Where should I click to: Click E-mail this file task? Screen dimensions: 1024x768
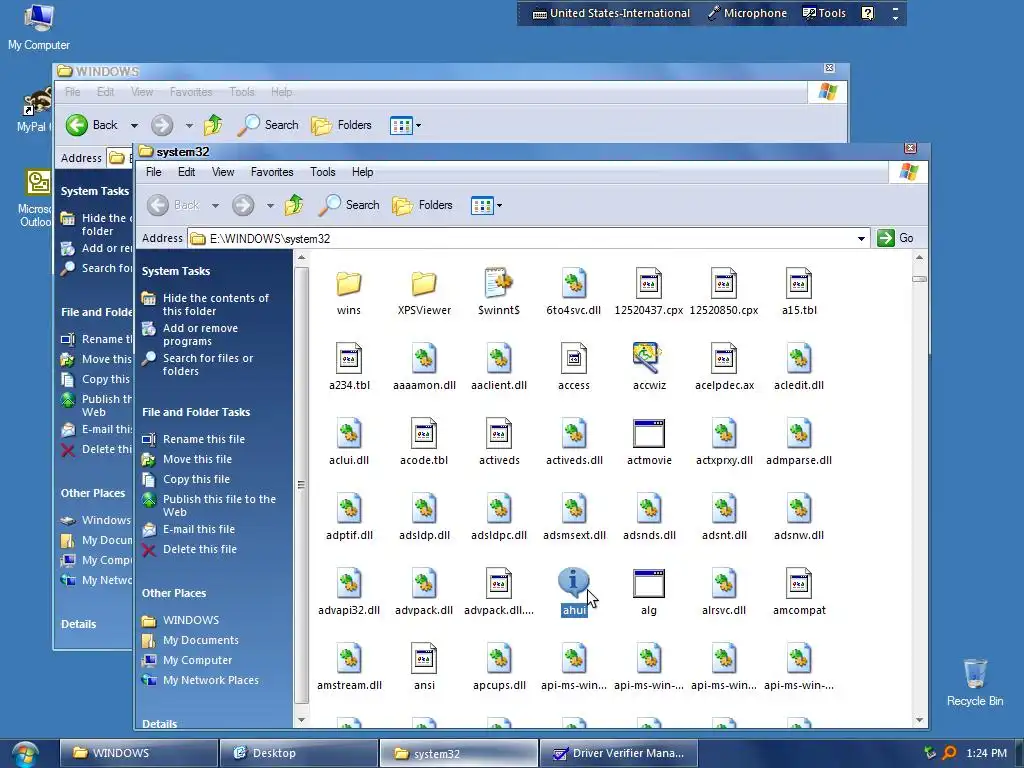coord(199,529)
